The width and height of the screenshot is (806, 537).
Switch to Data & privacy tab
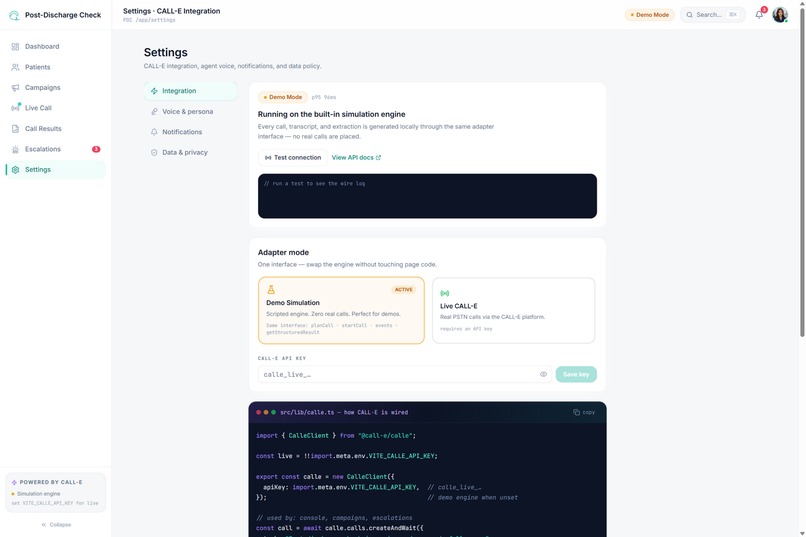(191, 153)
